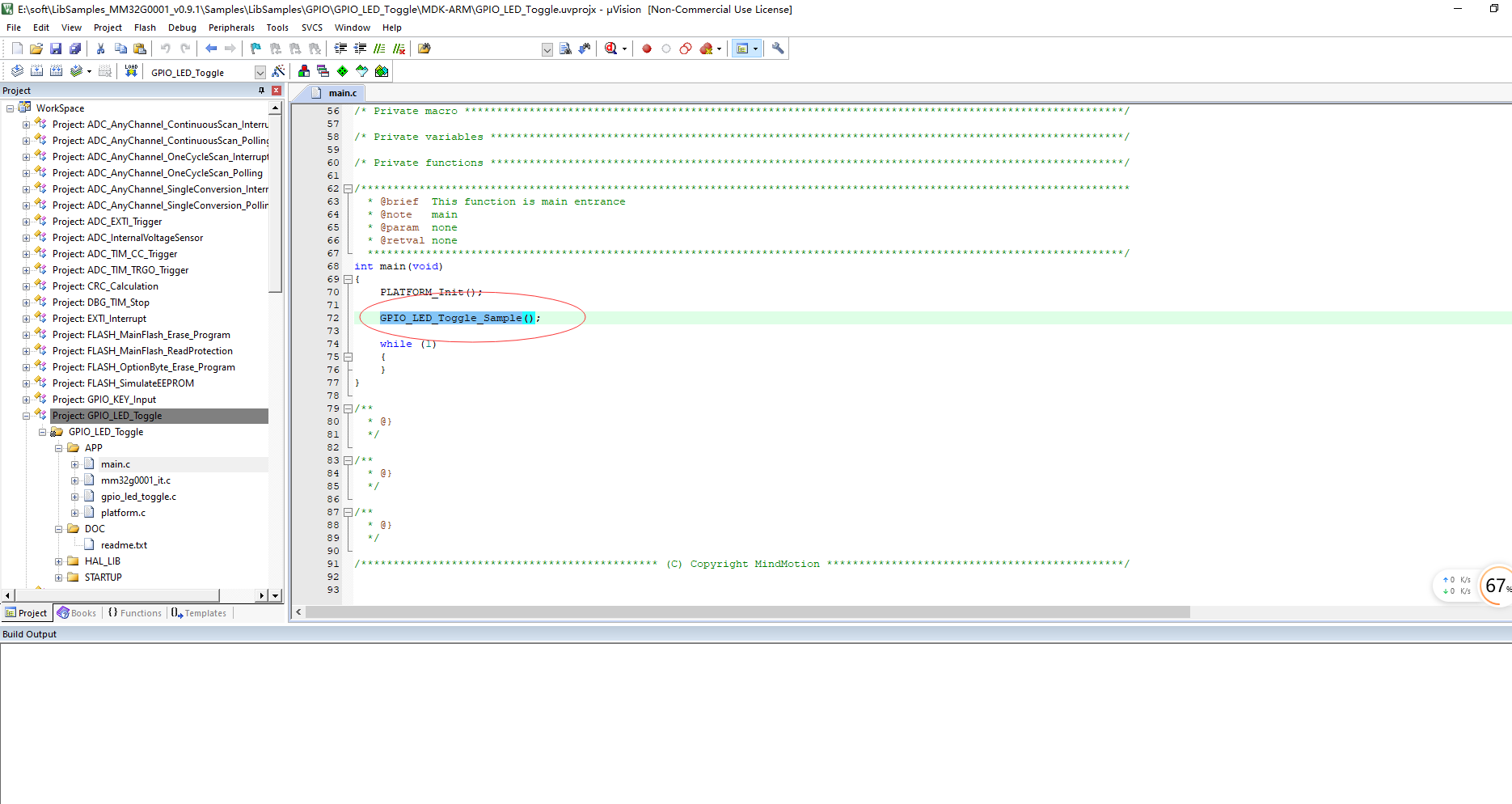The image size is (1512, 804).
Task: Copy selection with the Copy icon
Action: pos(120,49)
